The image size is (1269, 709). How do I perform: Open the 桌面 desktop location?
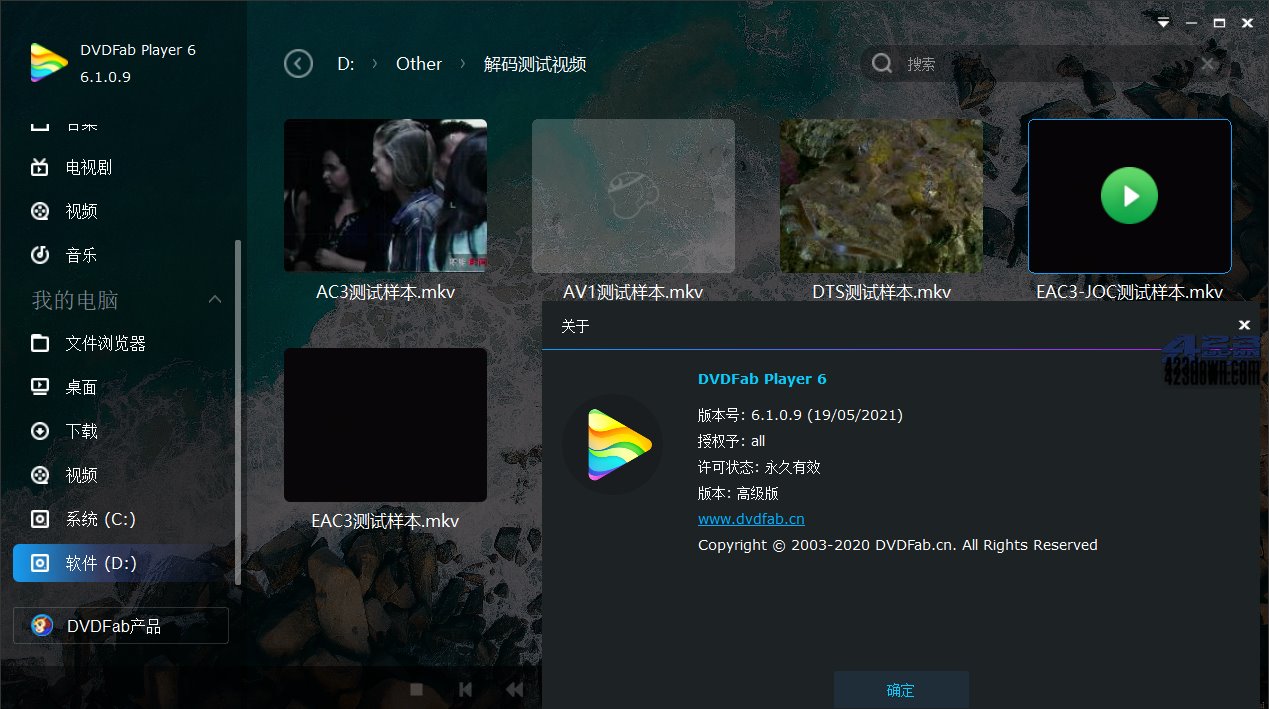tap(80, 387)
